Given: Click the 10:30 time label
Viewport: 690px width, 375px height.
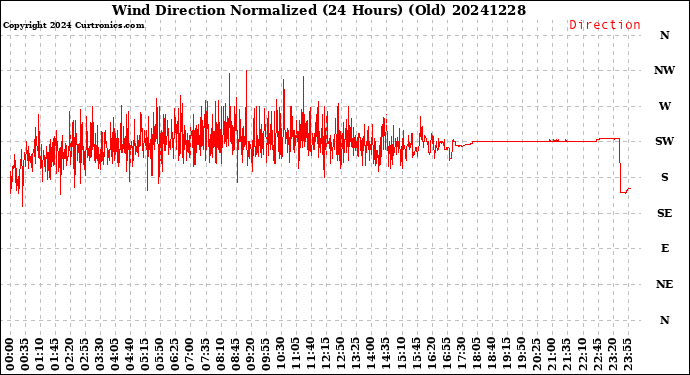Looking at the screenshot, I should [281, 354].
